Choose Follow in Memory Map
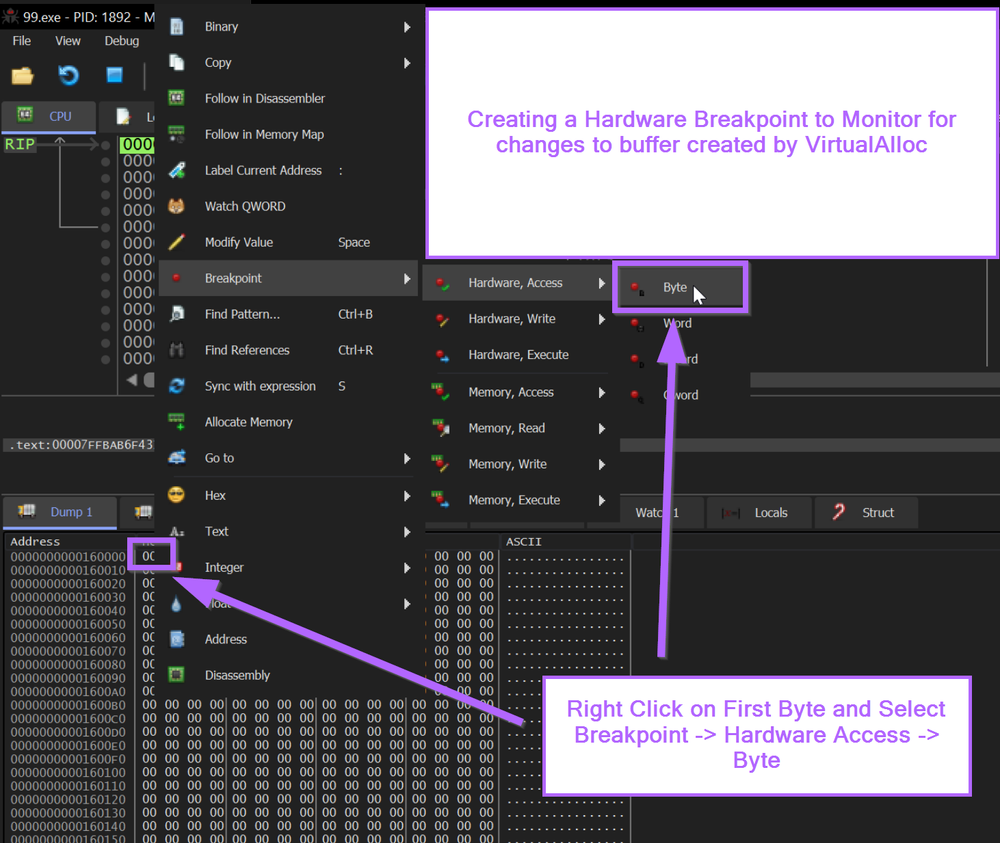 pos(264,135)
